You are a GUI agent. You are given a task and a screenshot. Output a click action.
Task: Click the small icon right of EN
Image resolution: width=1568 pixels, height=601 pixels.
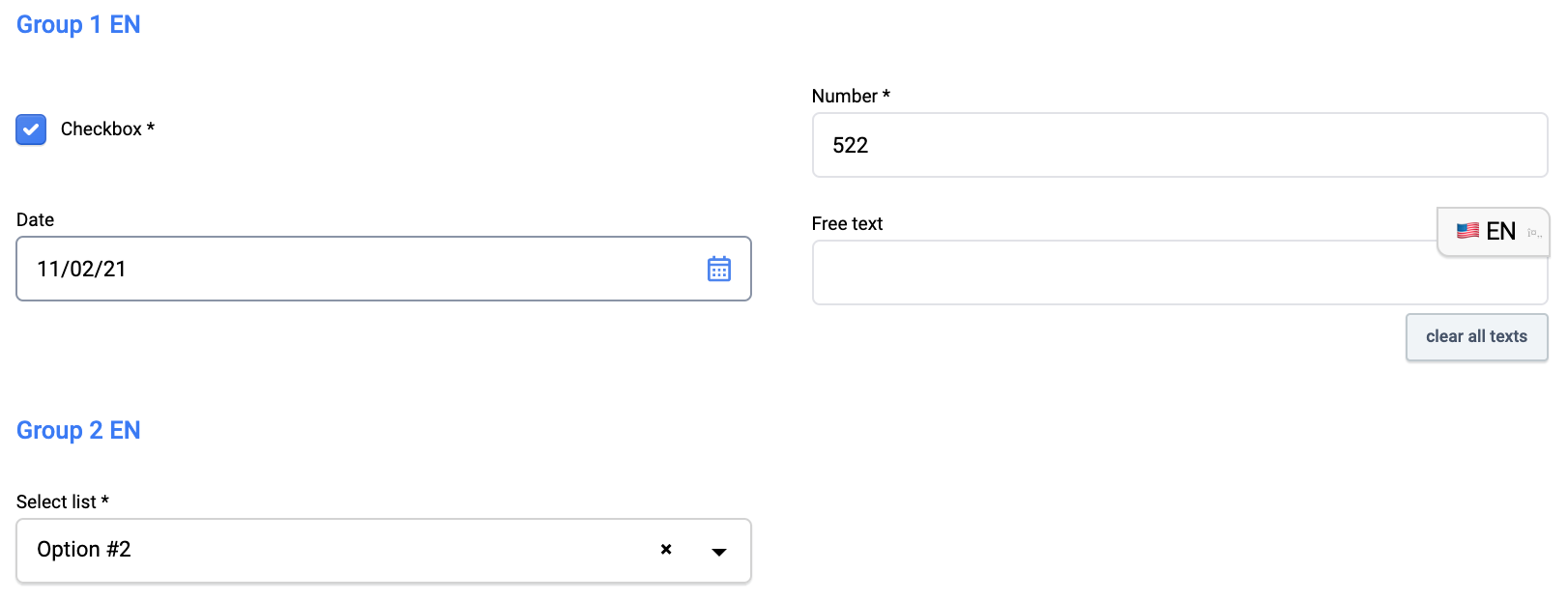[1533, 232]
